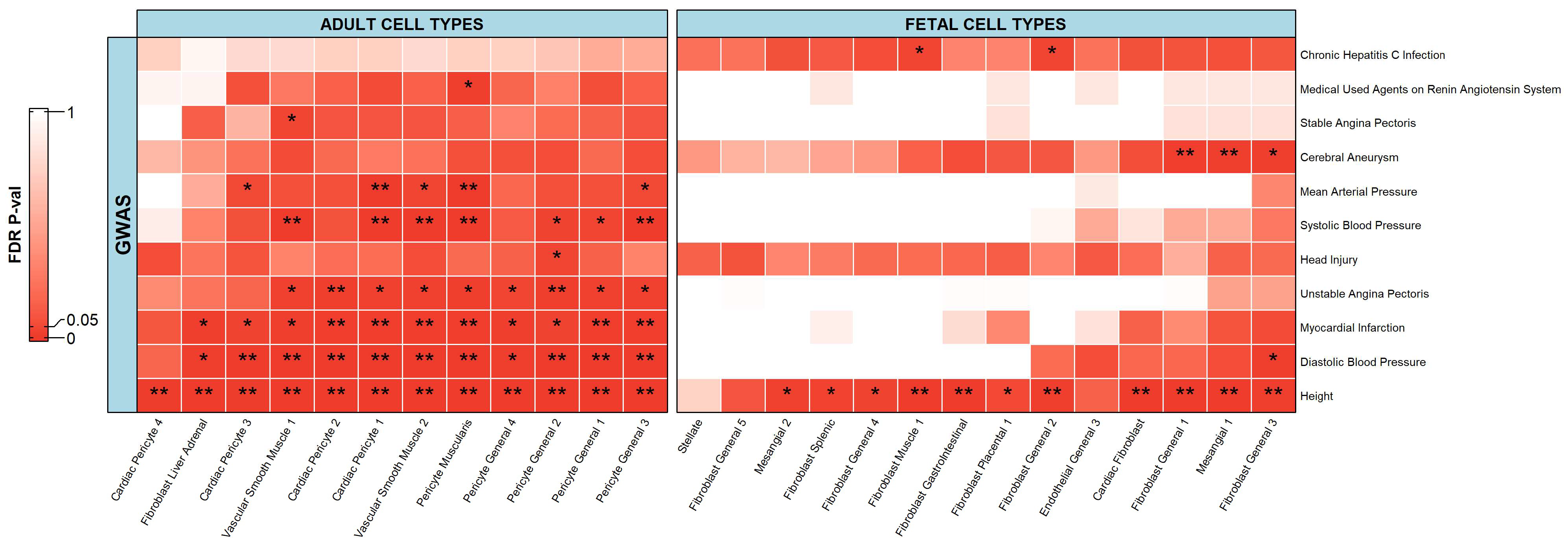This screenshot has width=1568, height=547.
Task: Click Stable Angina cell for Vascular Smooth Muscle 1
Action: (292, 123)
